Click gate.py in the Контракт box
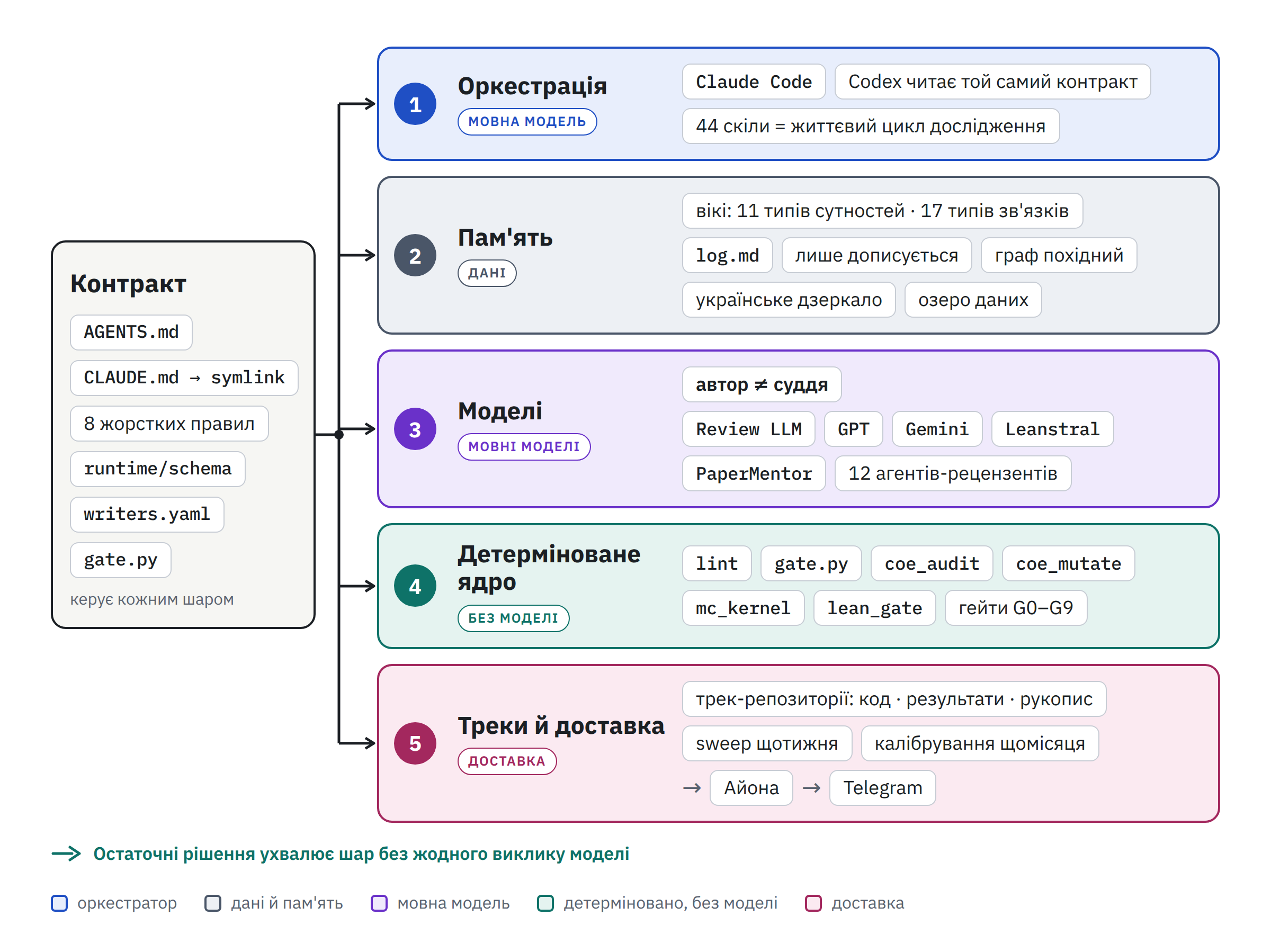This screenshot has width=1271, height=952. tap(121, 560)
